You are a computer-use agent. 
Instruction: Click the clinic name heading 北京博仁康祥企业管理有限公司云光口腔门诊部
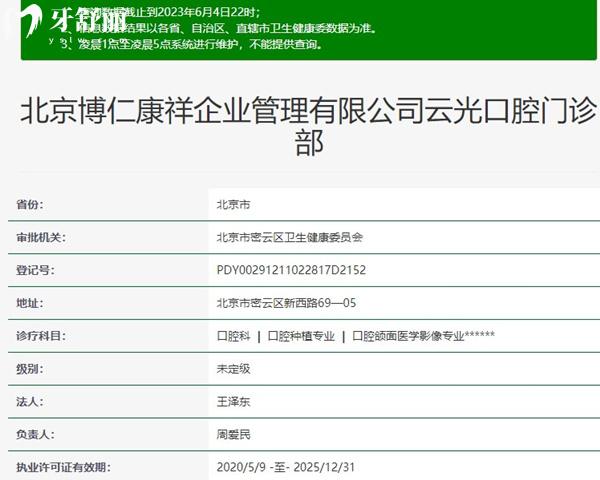(308, 126)
